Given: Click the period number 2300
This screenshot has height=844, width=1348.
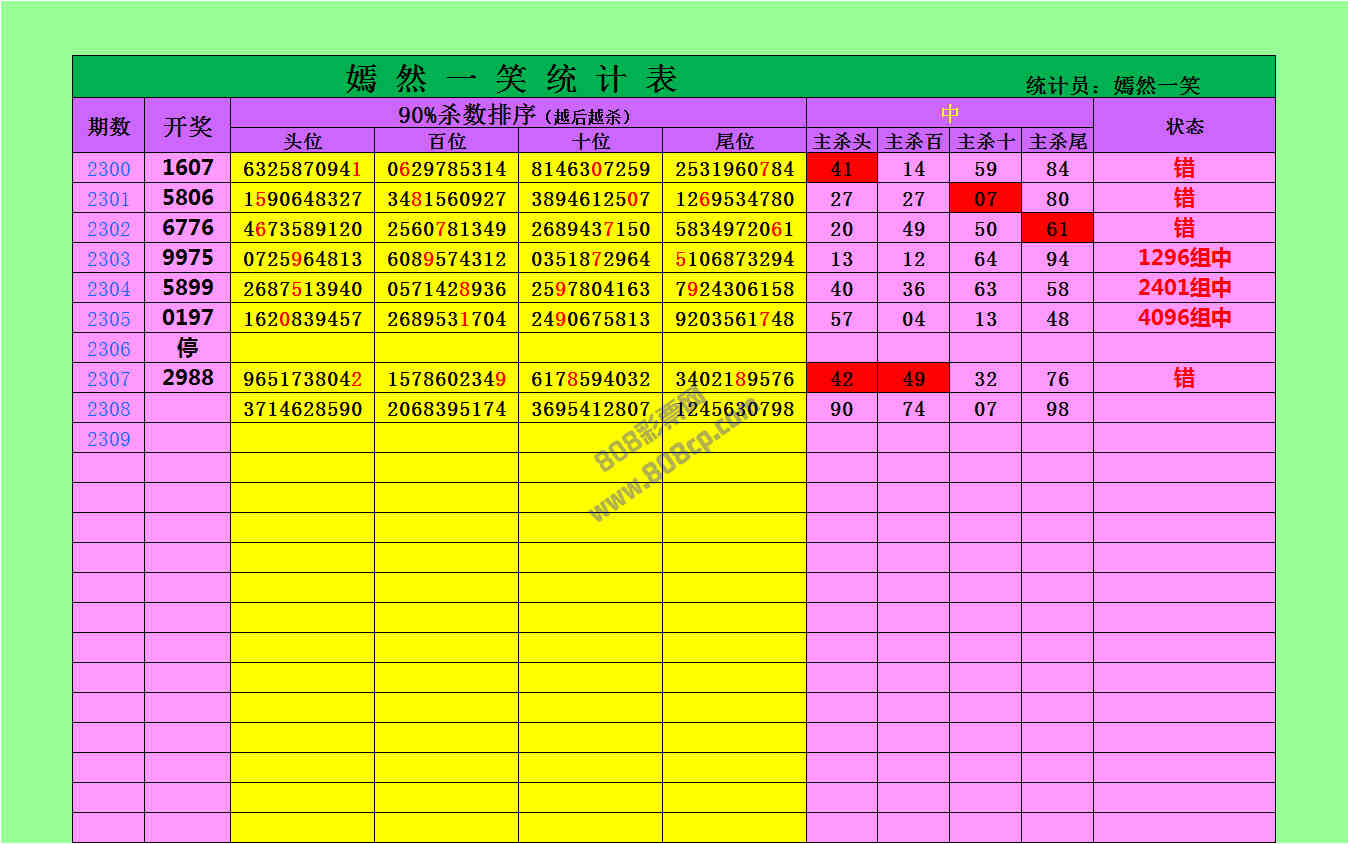Looking at the screenshot, I should pyautogui.click(x=109, y=169).
